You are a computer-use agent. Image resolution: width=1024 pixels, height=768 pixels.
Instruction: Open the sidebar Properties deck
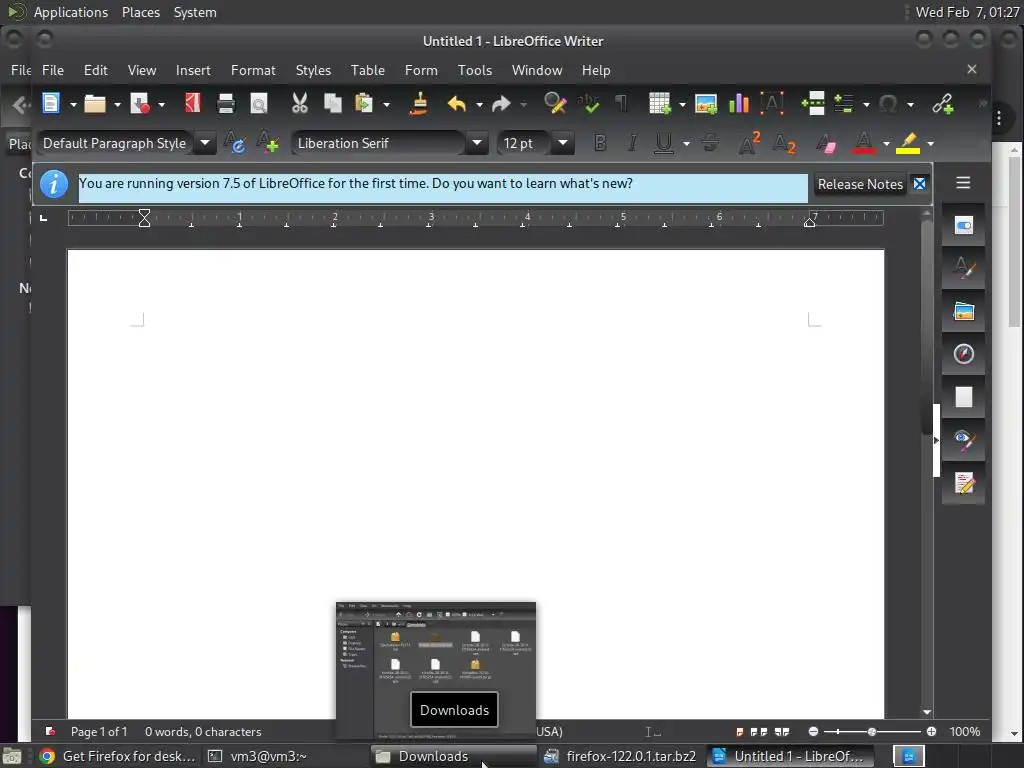963,226
